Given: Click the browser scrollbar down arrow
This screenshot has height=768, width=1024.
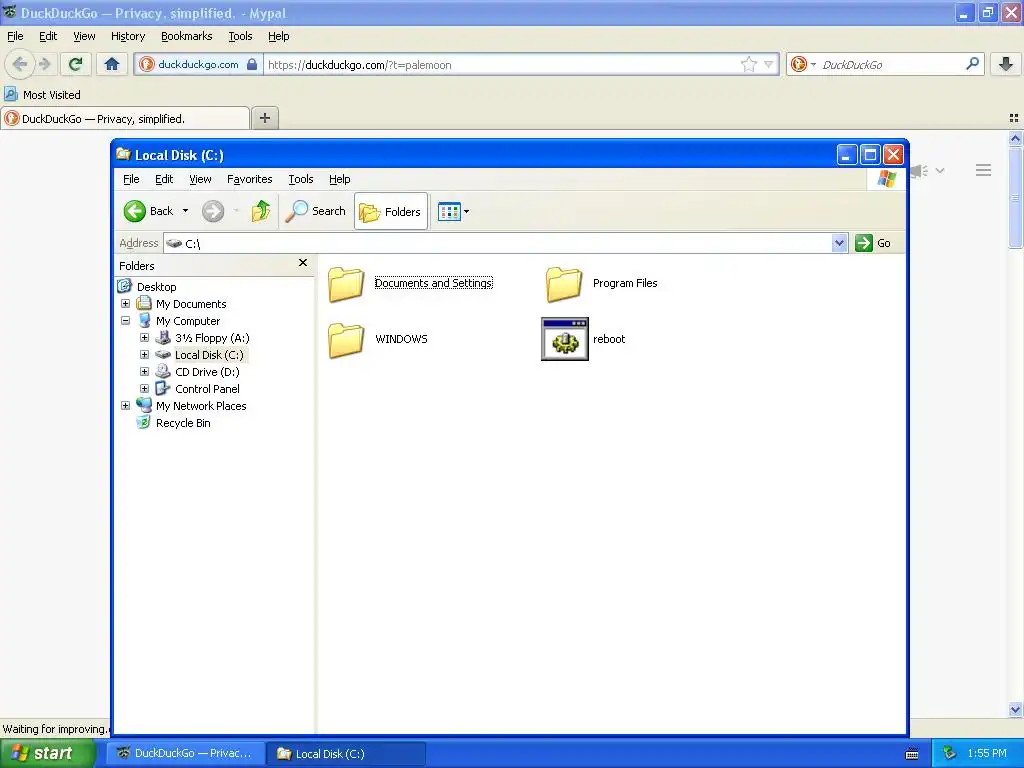Looking at the screenshot, I should (x=1015, y=709).
